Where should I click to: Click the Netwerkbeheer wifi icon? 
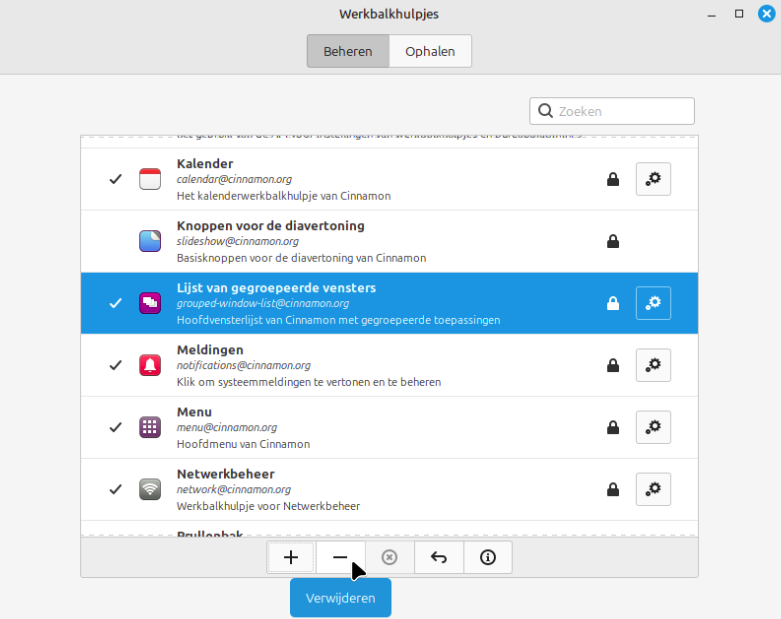(x=149, y=489)
